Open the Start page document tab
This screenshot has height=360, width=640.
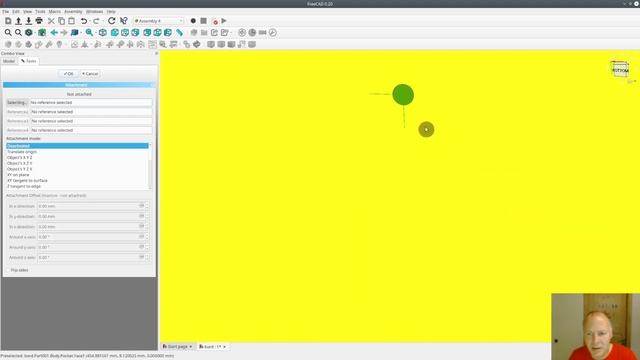177,347
